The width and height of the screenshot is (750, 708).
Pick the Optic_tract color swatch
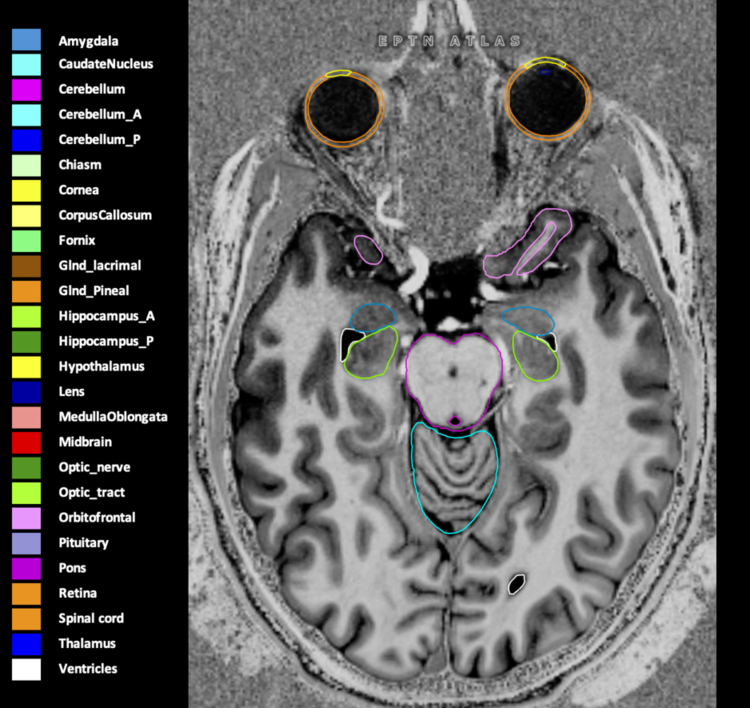pyautogui.click(x=26, y=493)
